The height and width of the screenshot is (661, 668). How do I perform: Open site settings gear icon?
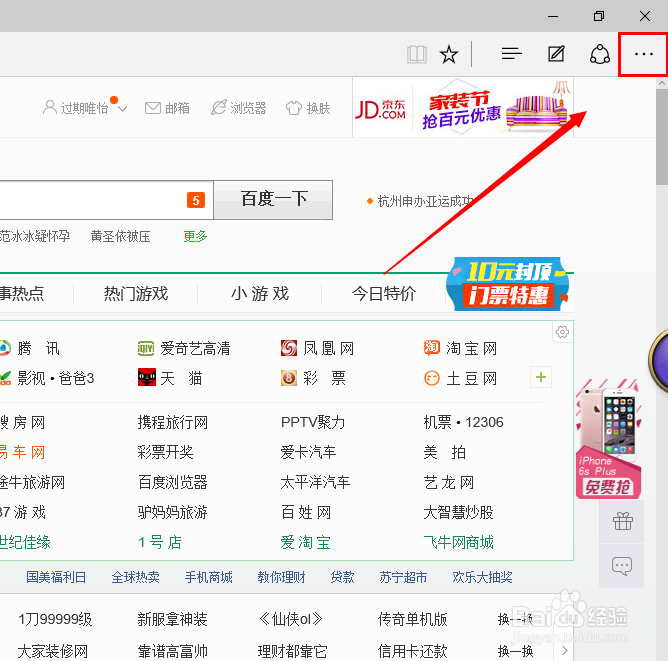pyautogui.click(x=562, y=332)
